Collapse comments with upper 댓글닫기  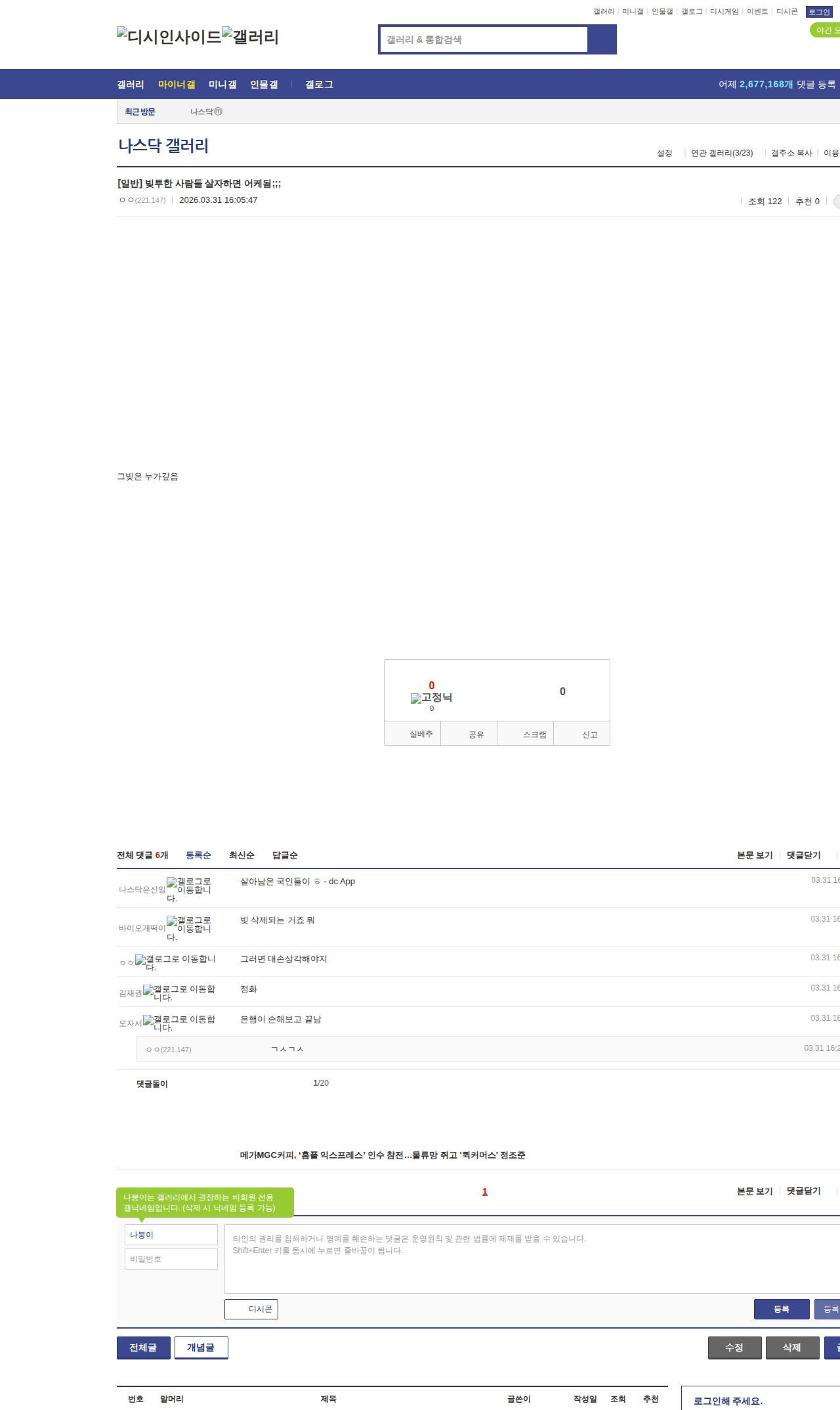point(804,855)
